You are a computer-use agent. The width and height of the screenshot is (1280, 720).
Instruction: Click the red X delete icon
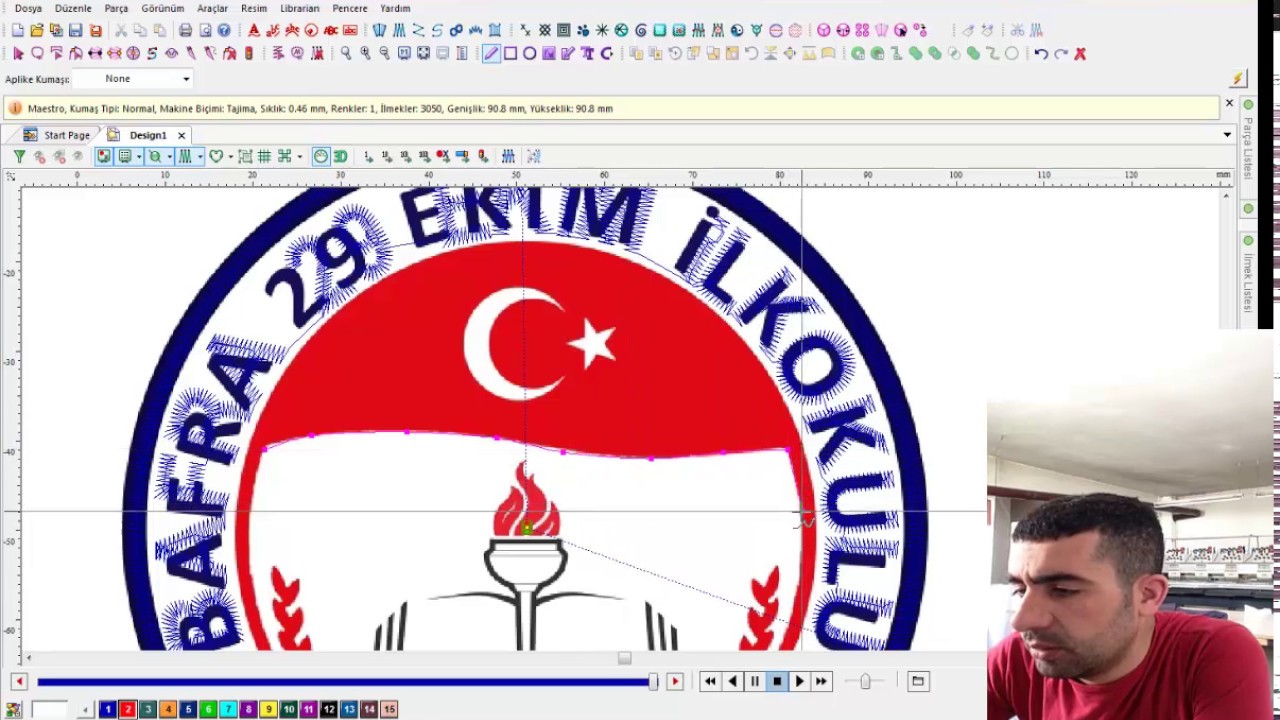(1080, 54)
